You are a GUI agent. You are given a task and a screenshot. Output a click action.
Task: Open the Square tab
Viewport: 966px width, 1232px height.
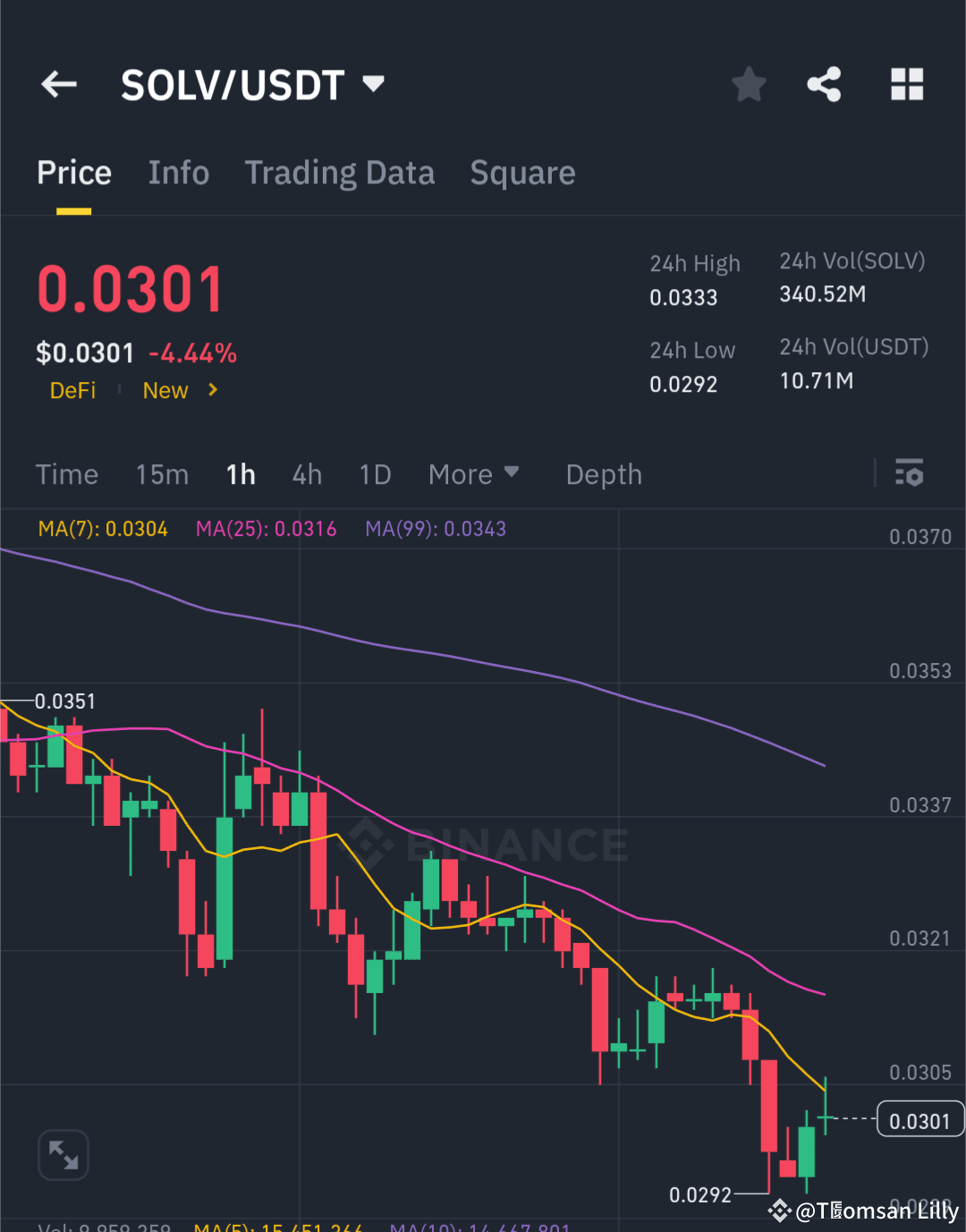point(522,173)
